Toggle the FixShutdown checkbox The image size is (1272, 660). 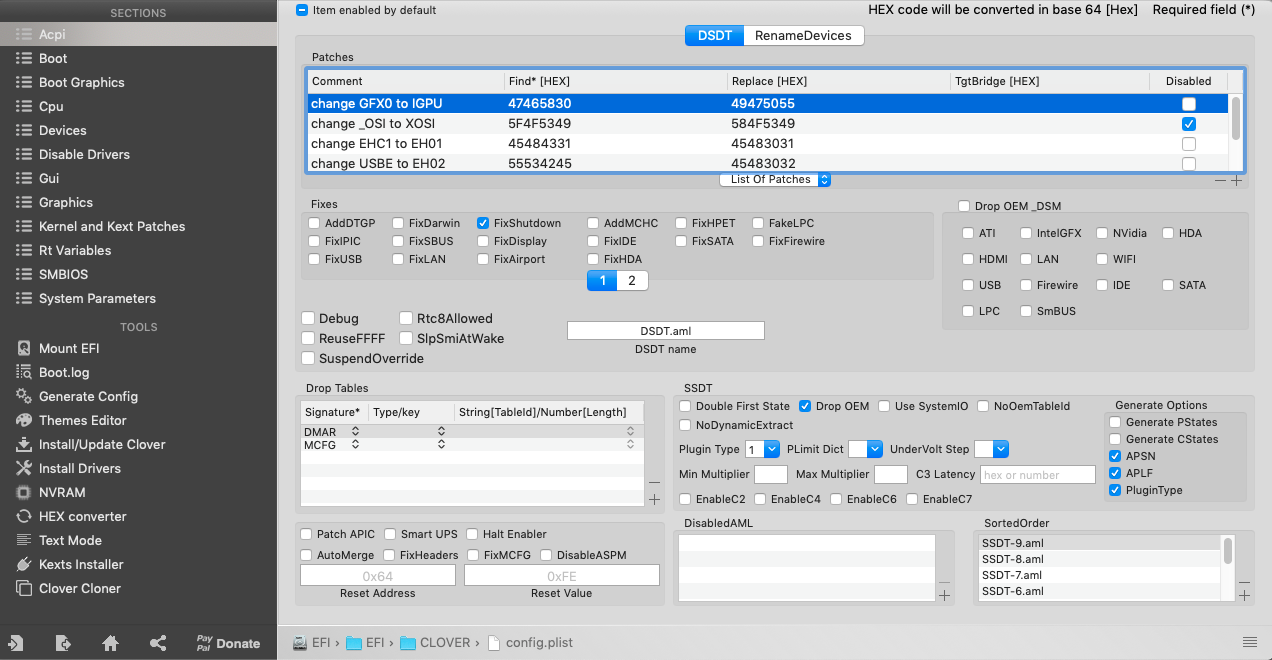pyautogui.click(x=484, y=223)
